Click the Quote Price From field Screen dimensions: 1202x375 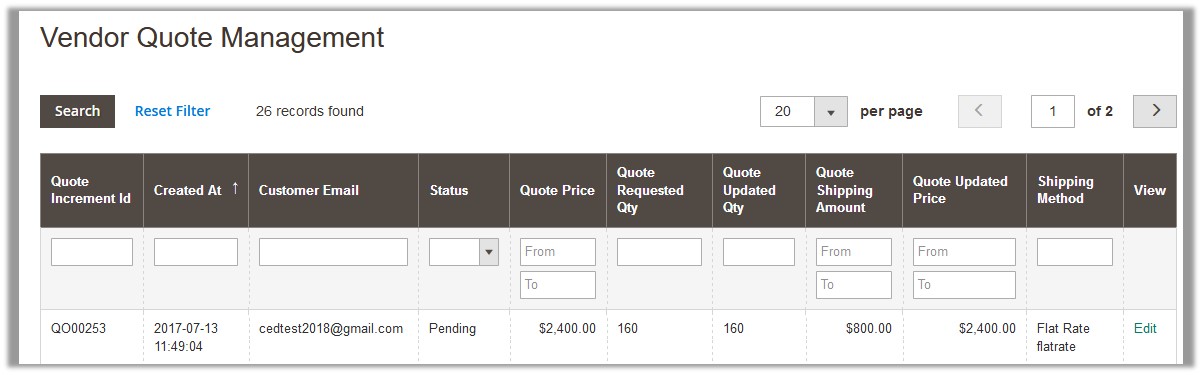[x=557, y=252]
